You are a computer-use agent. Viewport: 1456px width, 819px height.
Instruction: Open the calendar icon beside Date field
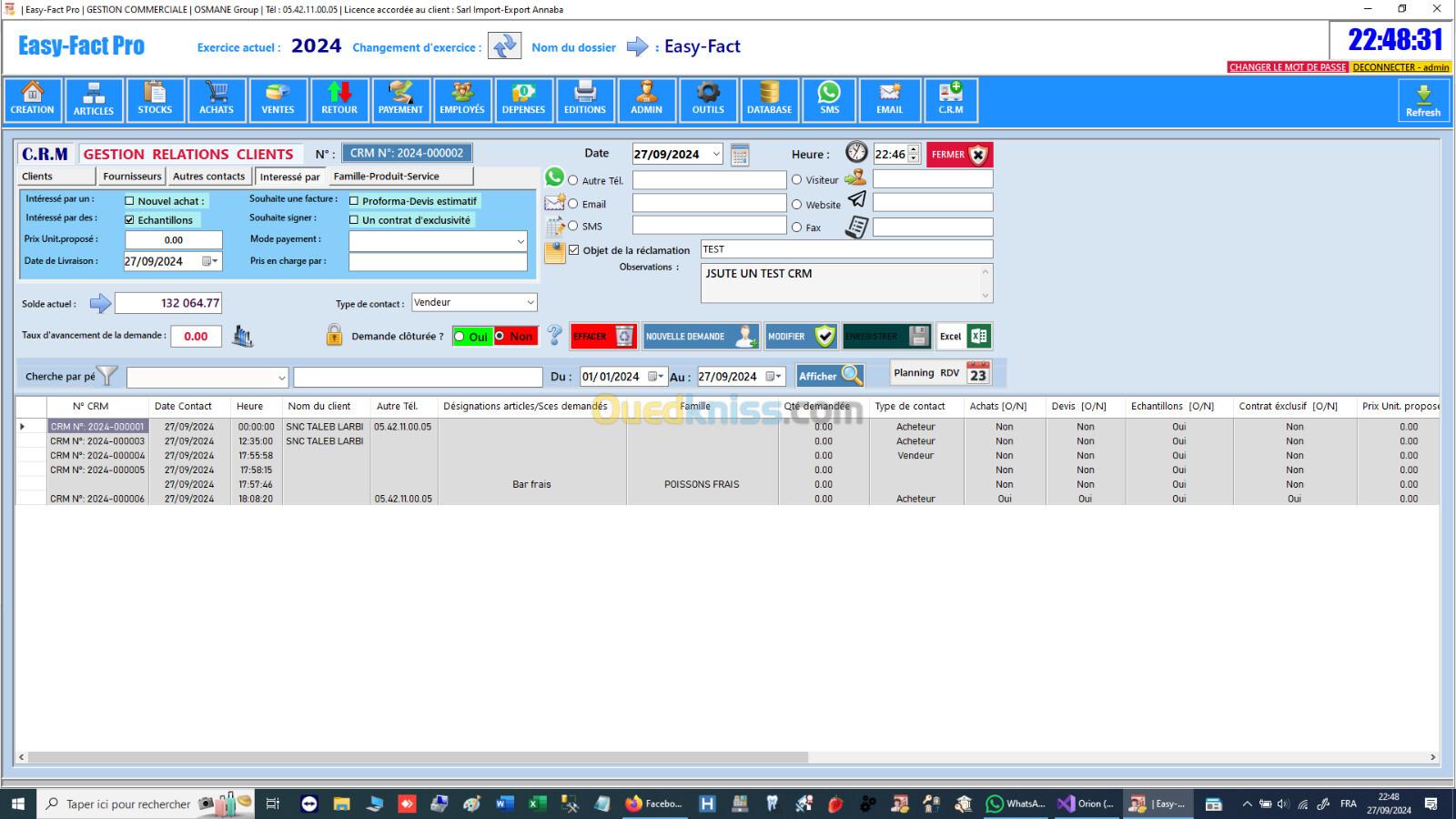coord(740,155)
